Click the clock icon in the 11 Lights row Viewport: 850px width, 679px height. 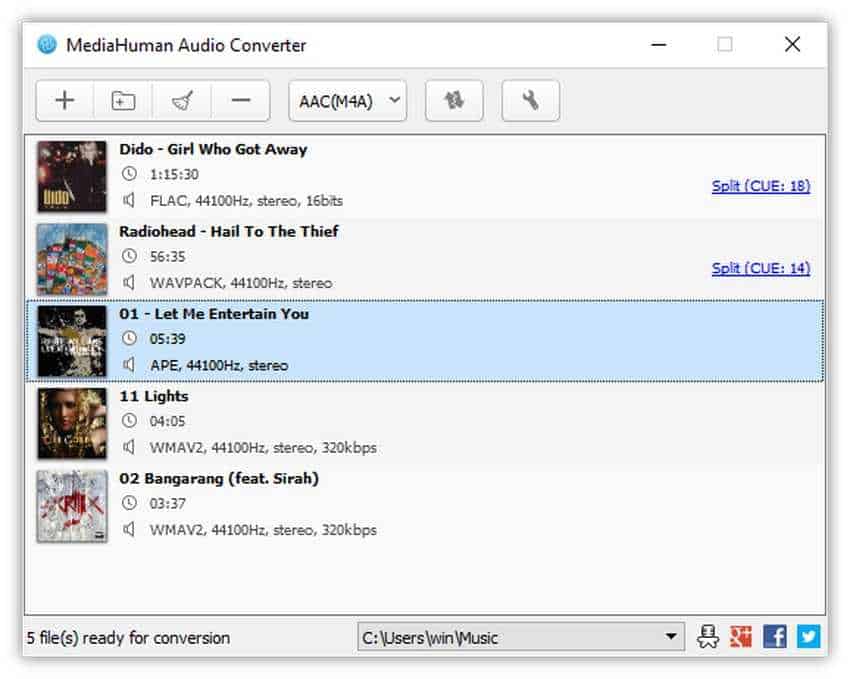click(129, 421)
